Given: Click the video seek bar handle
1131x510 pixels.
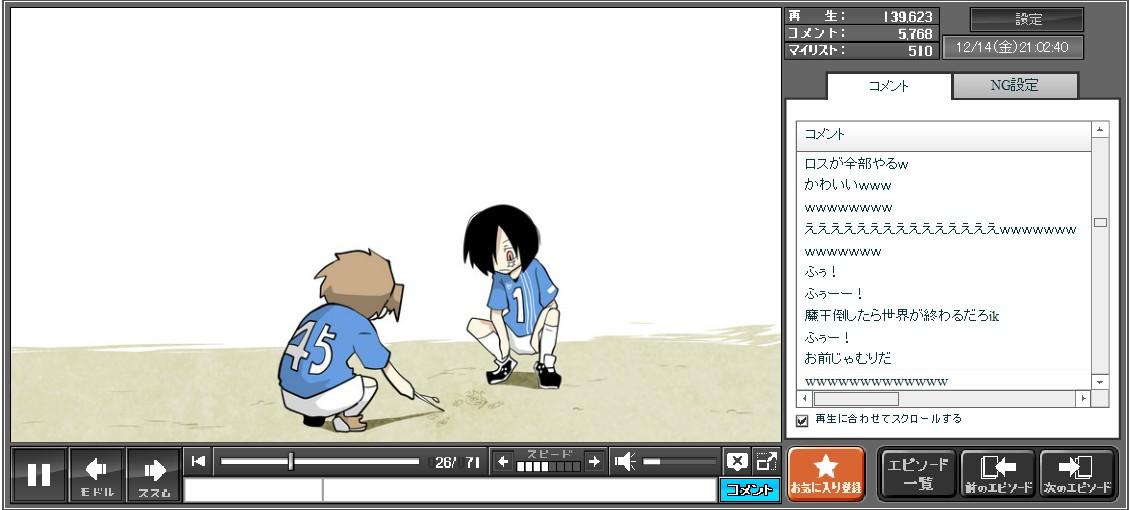Looking at the screenshot, I should click(291, 461).
